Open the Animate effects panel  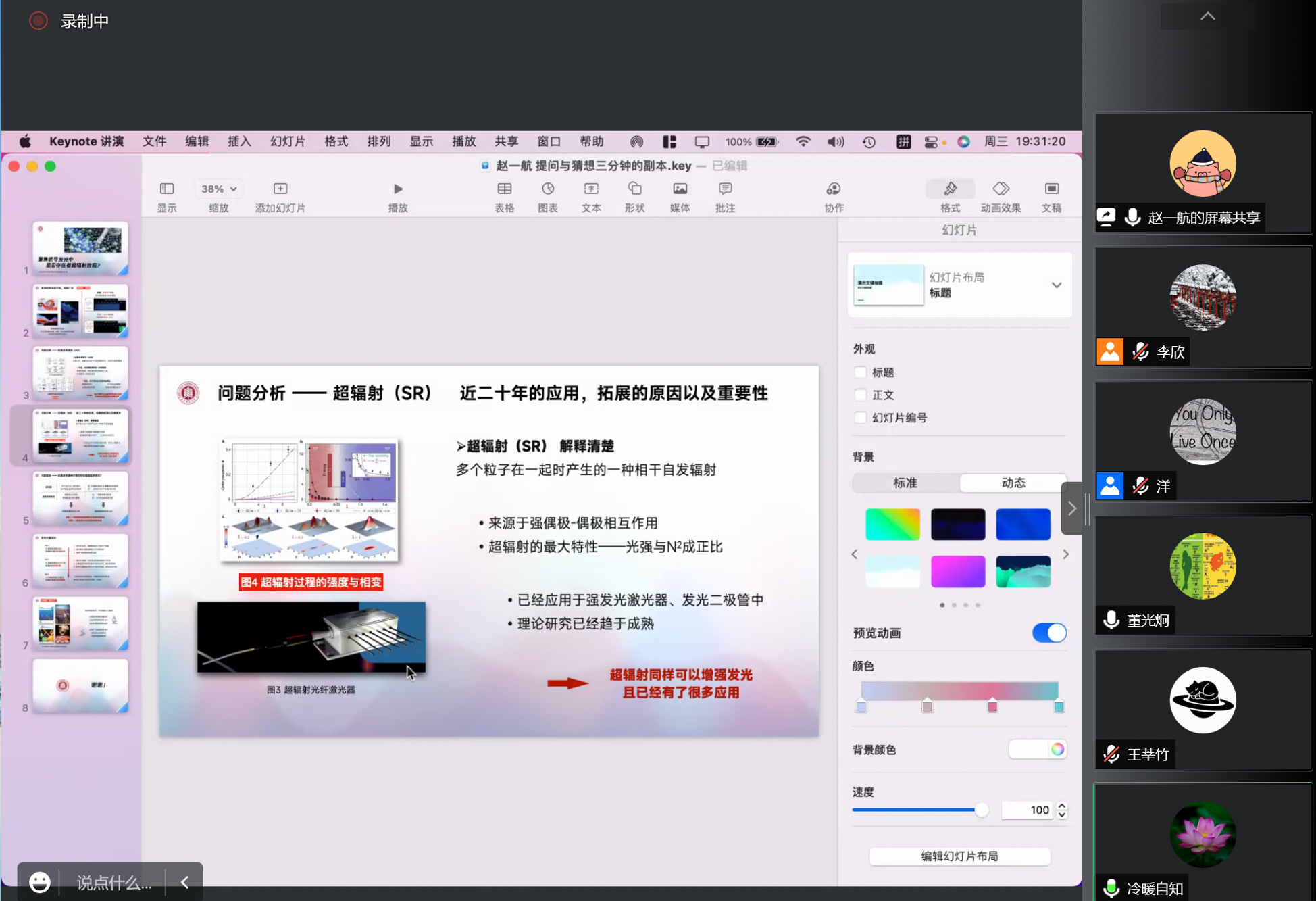(x=1001, y=189)
